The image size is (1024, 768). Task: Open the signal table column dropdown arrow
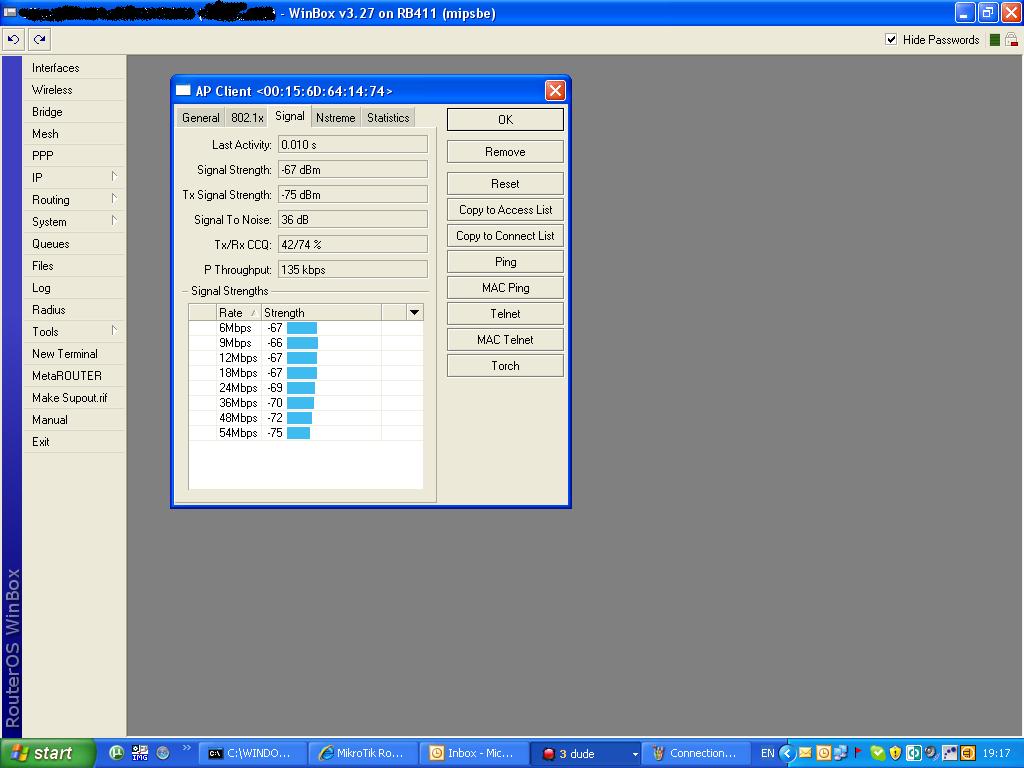414,313
